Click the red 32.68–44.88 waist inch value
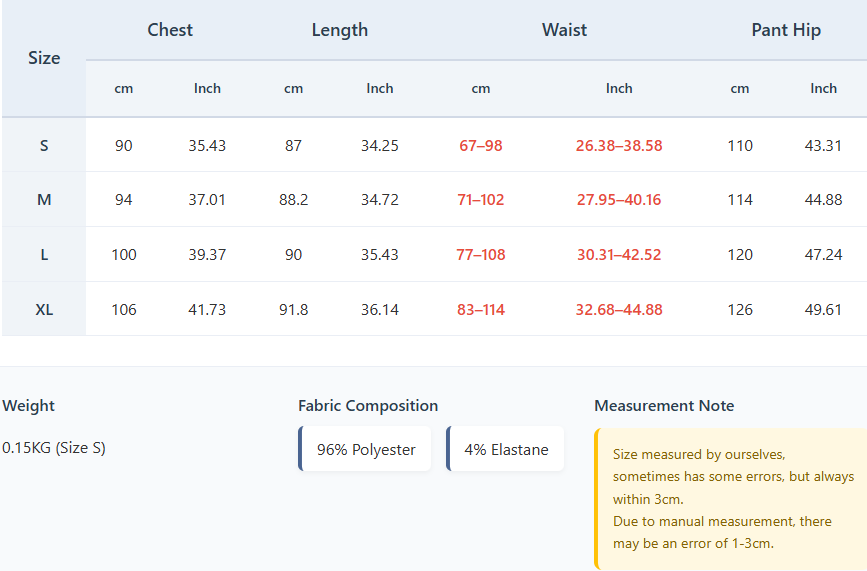 (x=619, y=310)
